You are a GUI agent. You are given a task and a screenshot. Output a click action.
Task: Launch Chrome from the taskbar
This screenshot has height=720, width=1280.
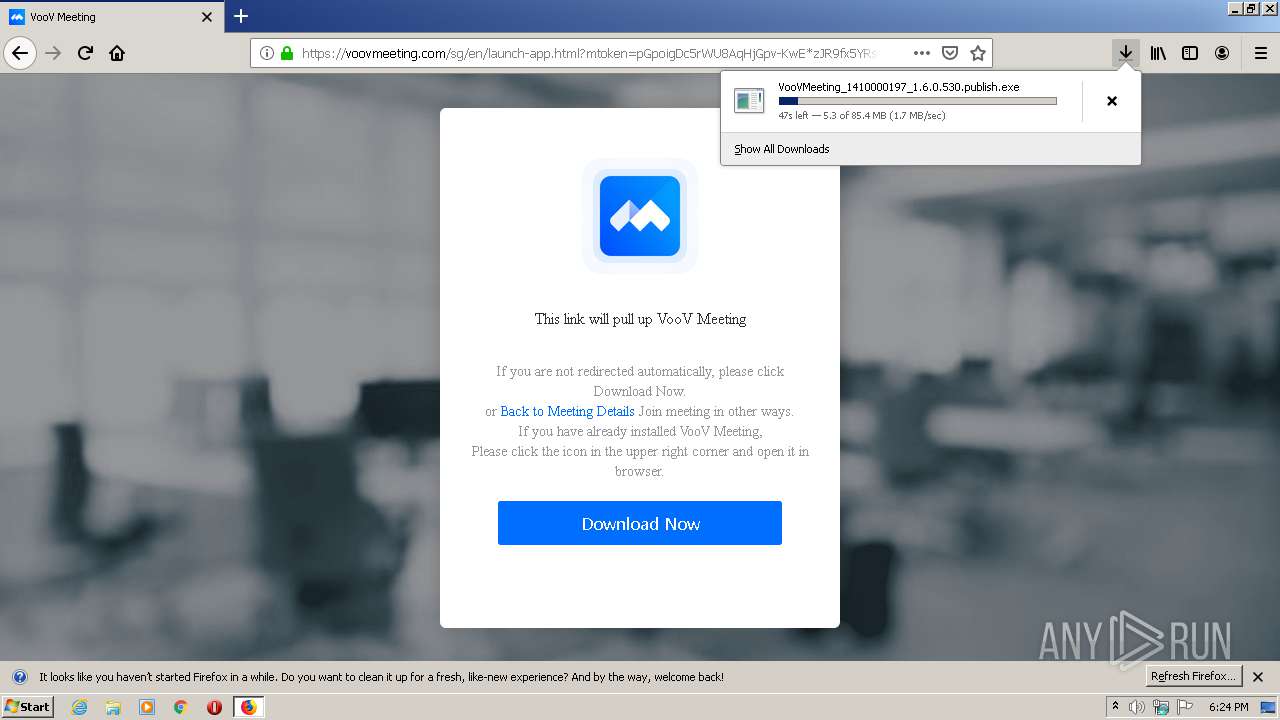pyautogui.click(x=181, y=707)
